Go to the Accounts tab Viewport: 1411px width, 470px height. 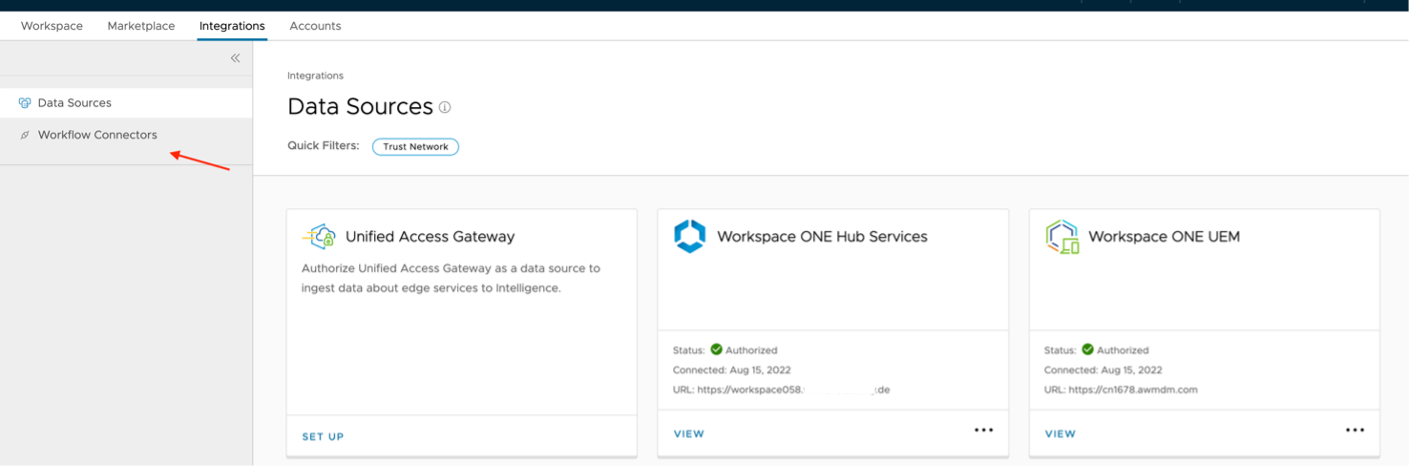point(315,26)
